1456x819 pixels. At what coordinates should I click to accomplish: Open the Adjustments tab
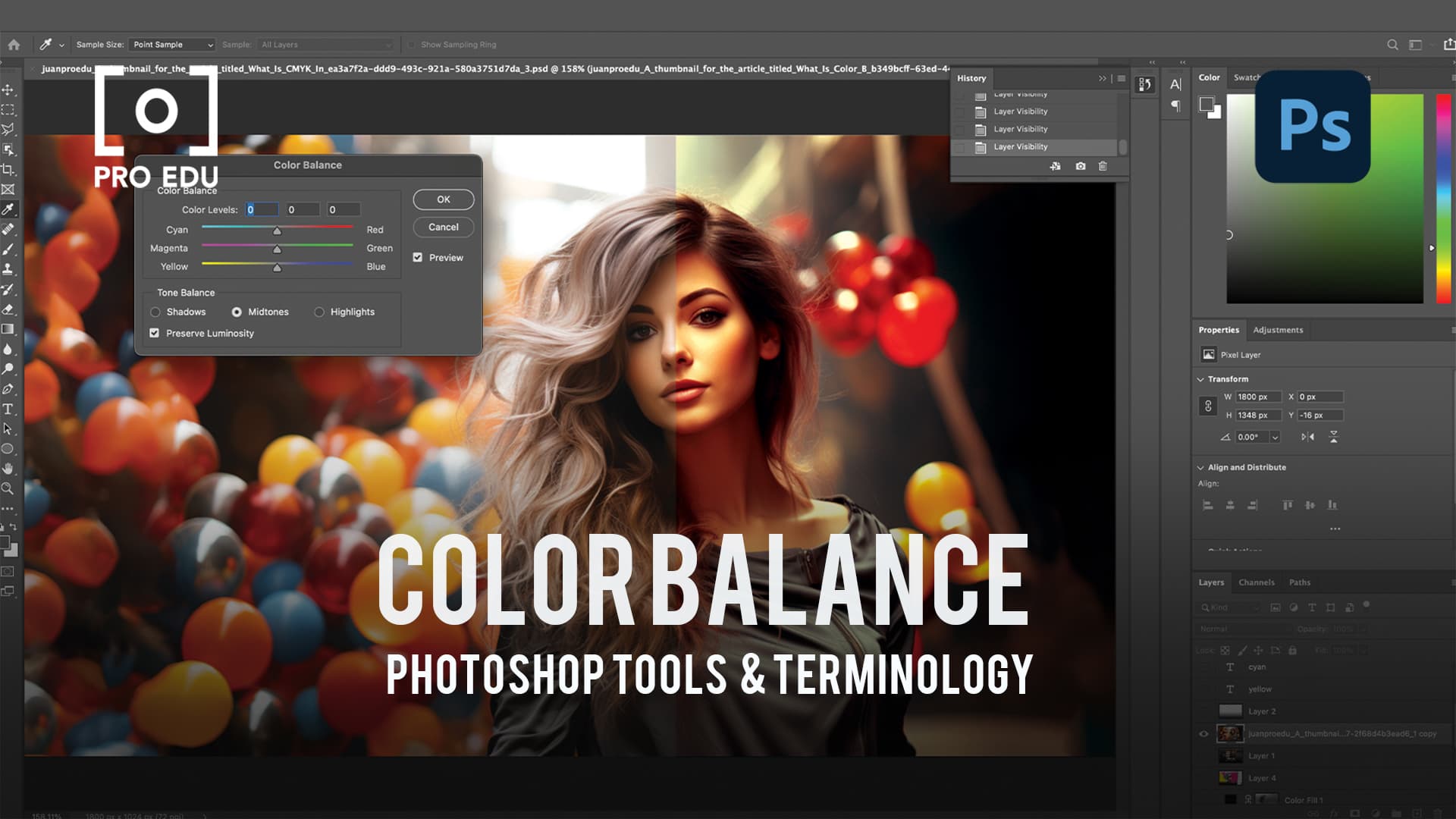click(1278, 330)
